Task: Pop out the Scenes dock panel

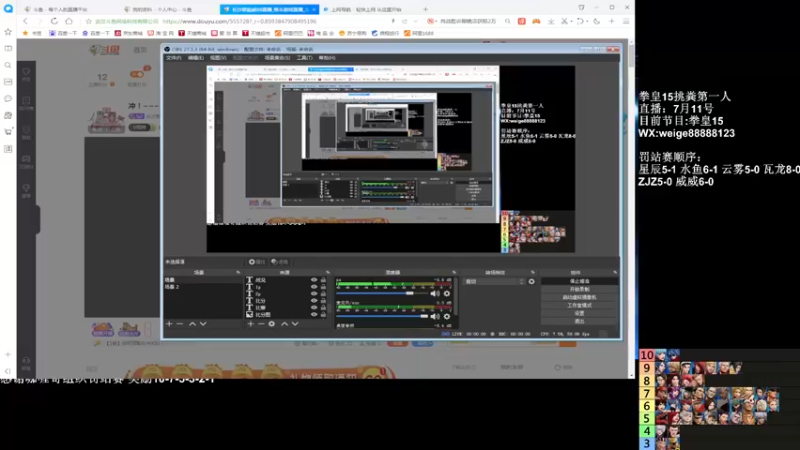Action: 238,272
